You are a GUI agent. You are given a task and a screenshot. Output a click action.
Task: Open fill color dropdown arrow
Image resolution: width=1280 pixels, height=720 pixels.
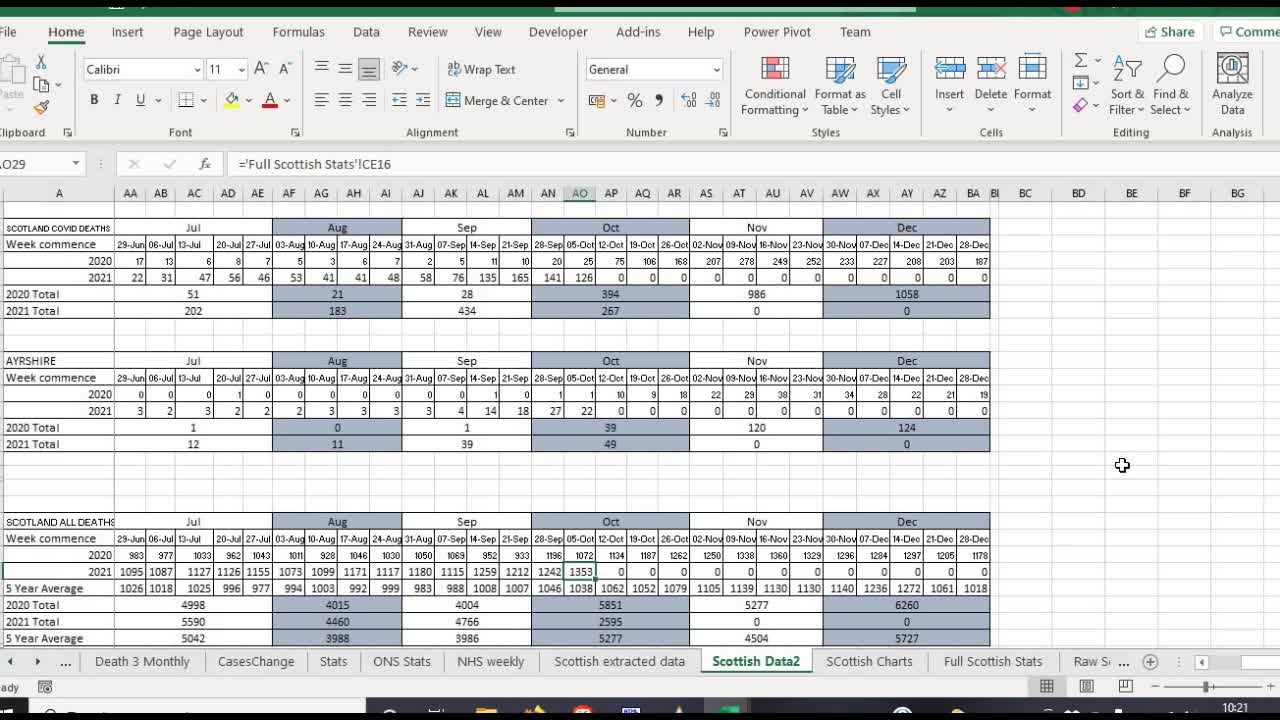[x=248, y=101]
